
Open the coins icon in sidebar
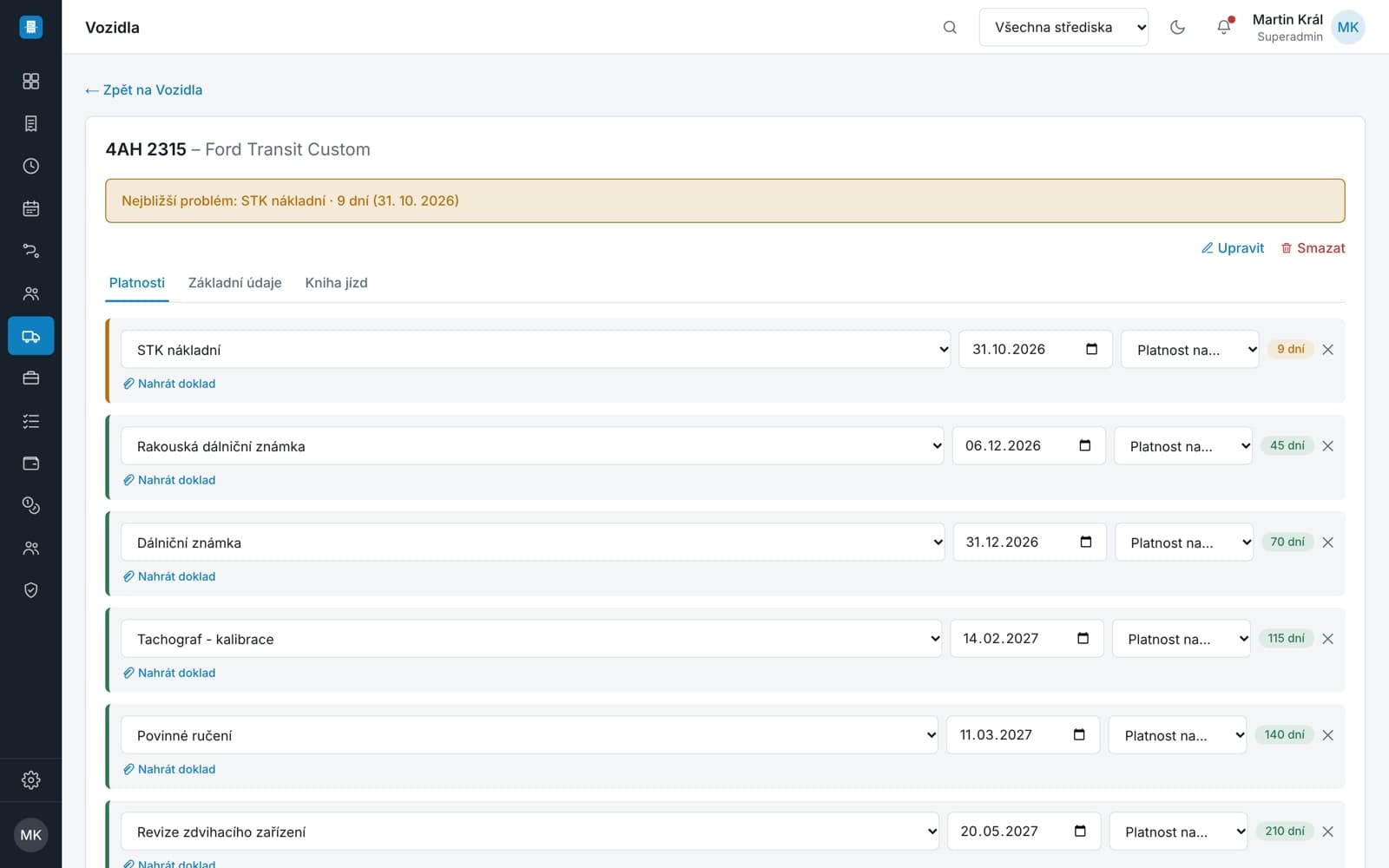click(30, 505)
